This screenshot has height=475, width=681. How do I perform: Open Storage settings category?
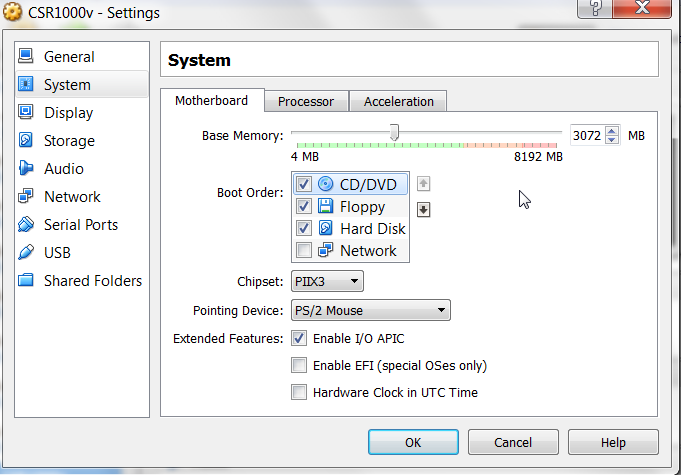(x=82, y=141)
